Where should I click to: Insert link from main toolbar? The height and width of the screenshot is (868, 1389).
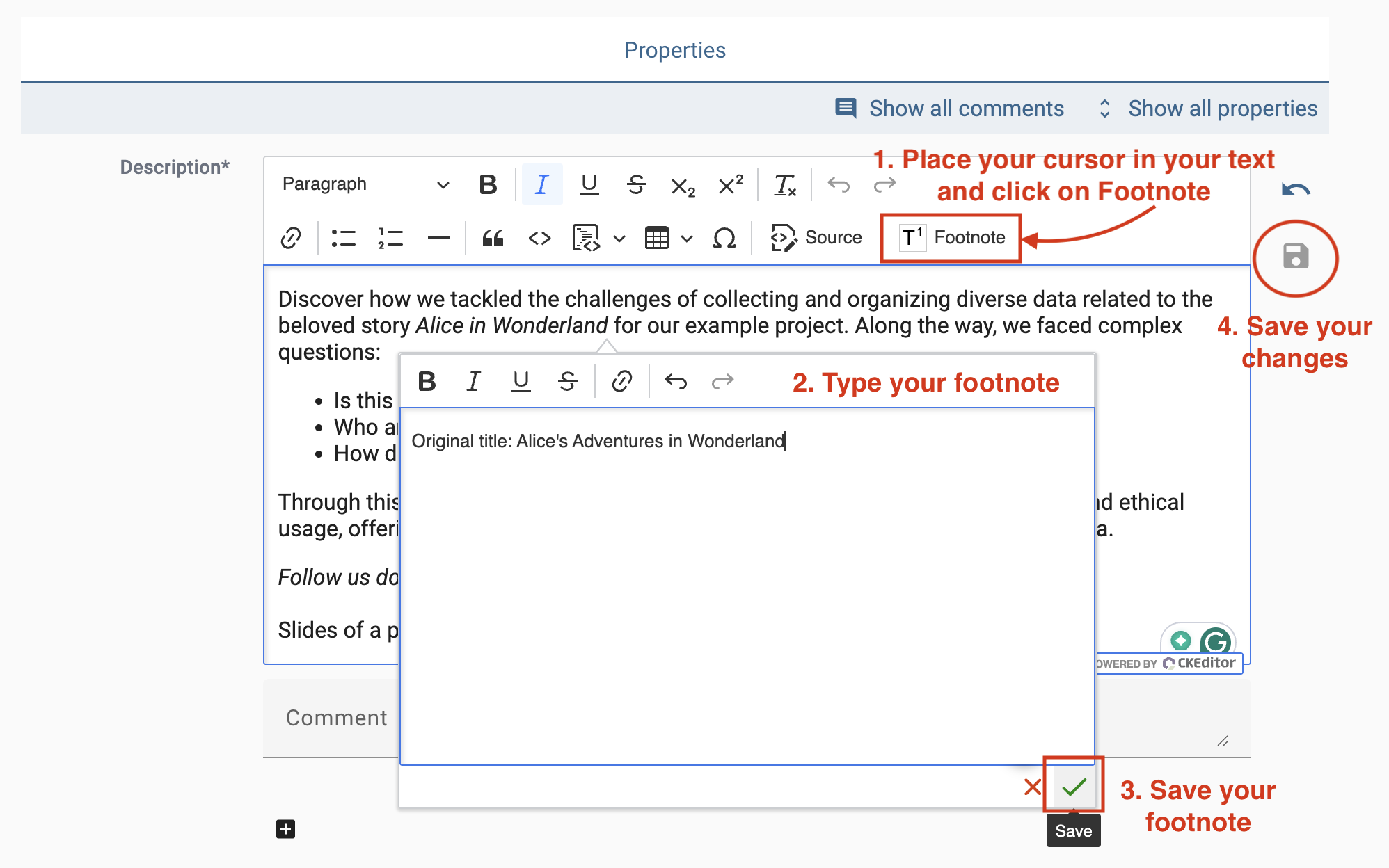point(291,239)
